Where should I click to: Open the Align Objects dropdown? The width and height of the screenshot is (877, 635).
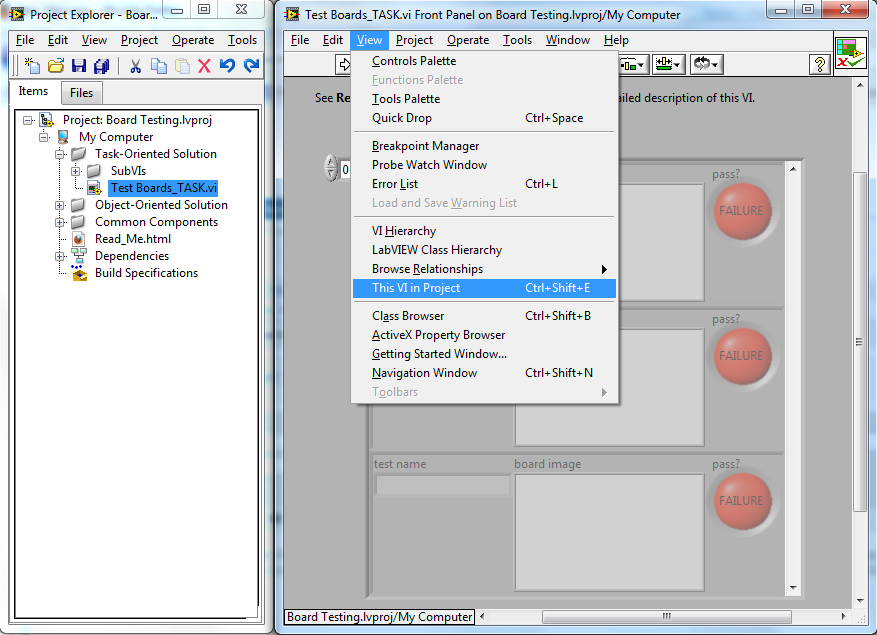[x=633, y=64]
